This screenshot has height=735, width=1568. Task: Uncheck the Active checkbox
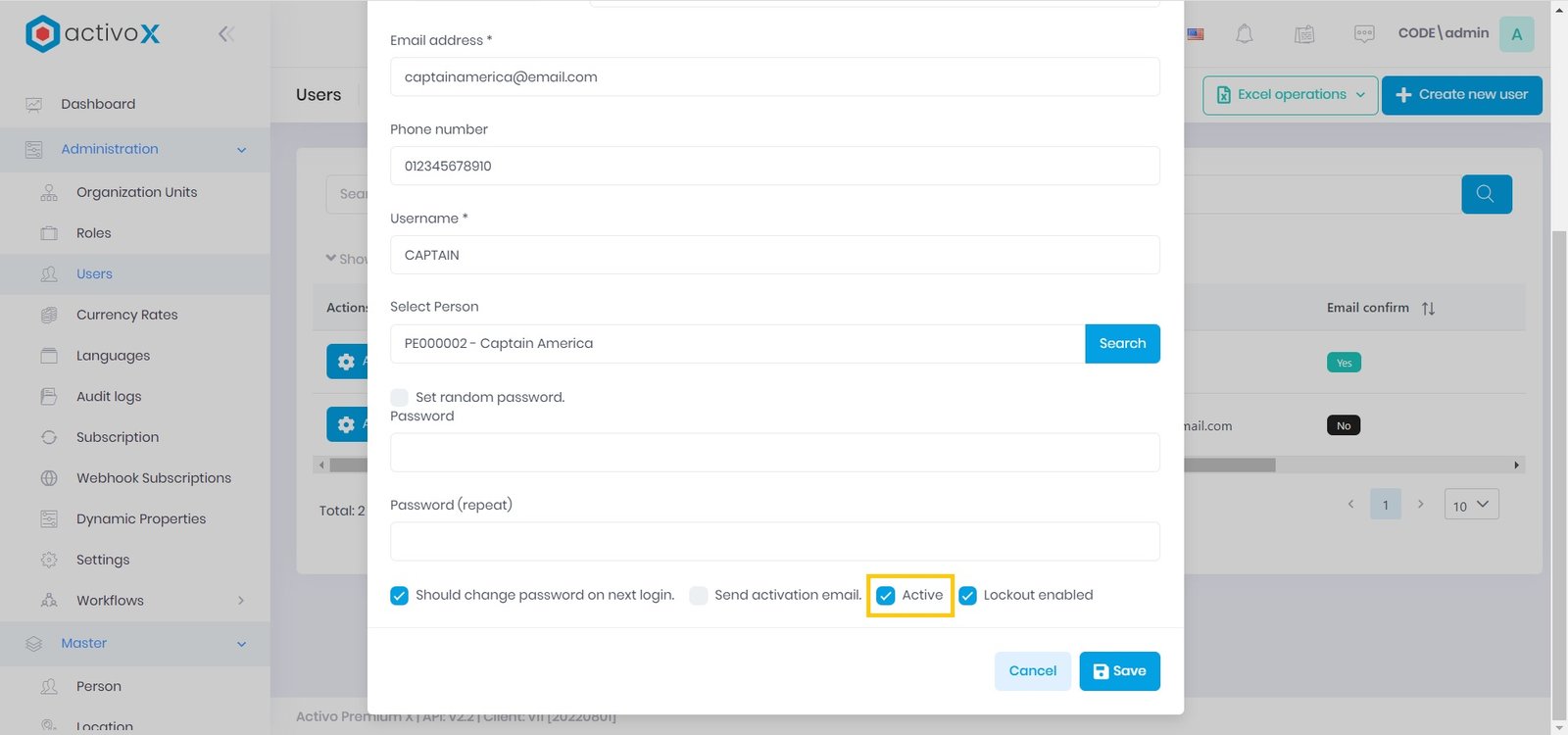click(x=886, y=596)
